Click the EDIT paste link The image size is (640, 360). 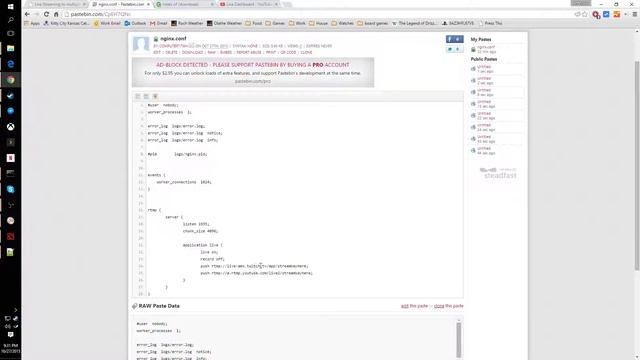[x=157, y=52]
